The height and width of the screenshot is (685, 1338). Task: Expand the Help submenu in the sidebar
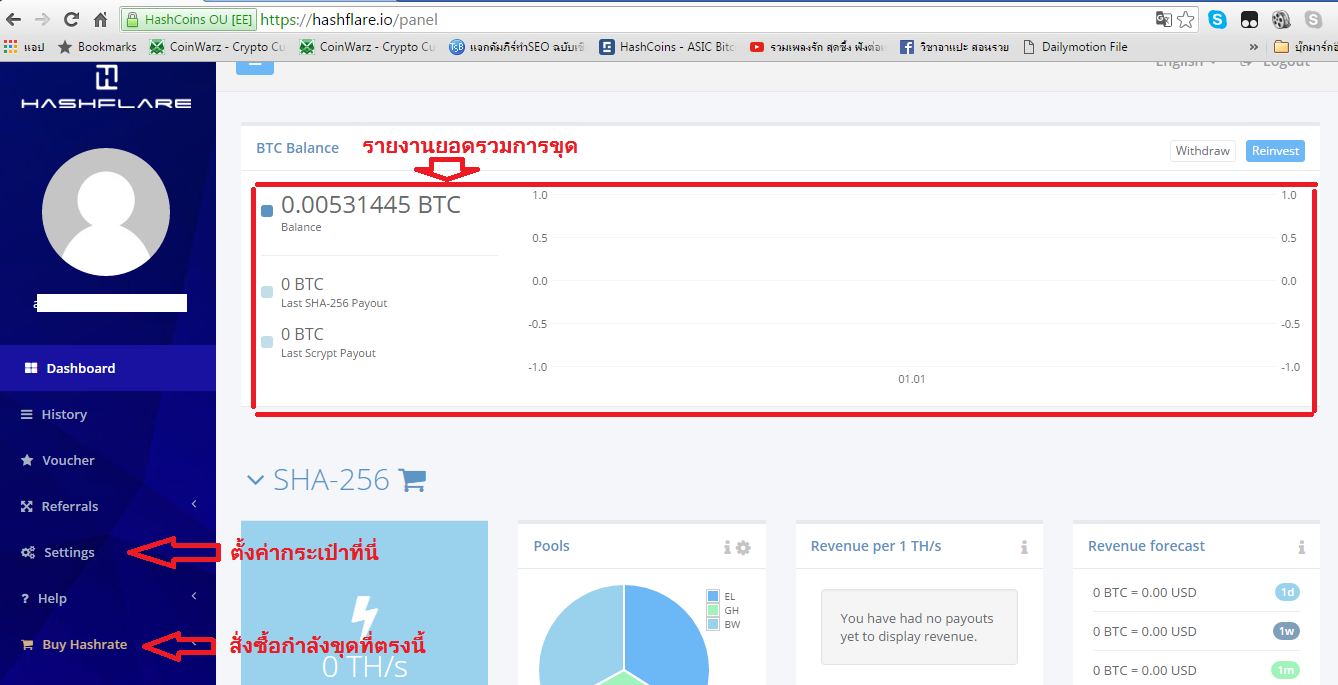click(x=194, y=597)
